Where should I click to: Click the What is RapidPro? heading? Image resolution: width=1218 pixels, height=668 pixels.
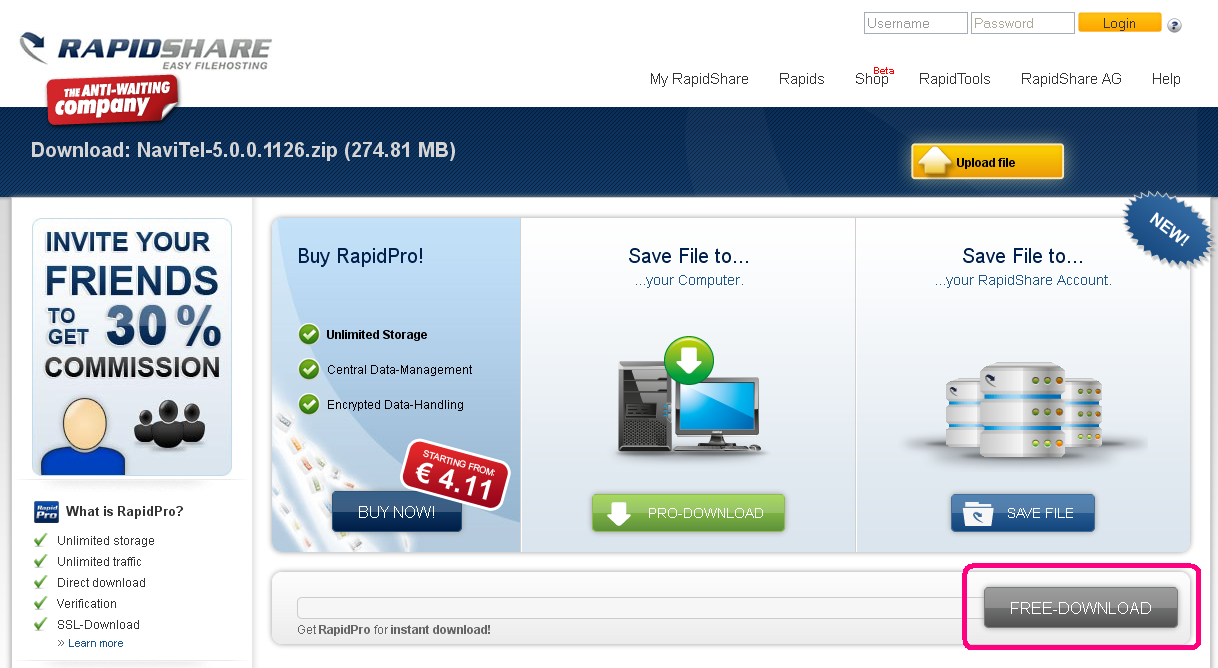pyautogui.click(x=125, y=512)
